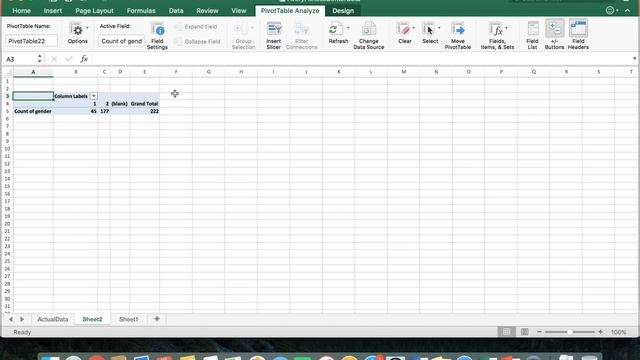640x360 pixels.
Task: Click the Expand Field button
Action: coord(196,27)
